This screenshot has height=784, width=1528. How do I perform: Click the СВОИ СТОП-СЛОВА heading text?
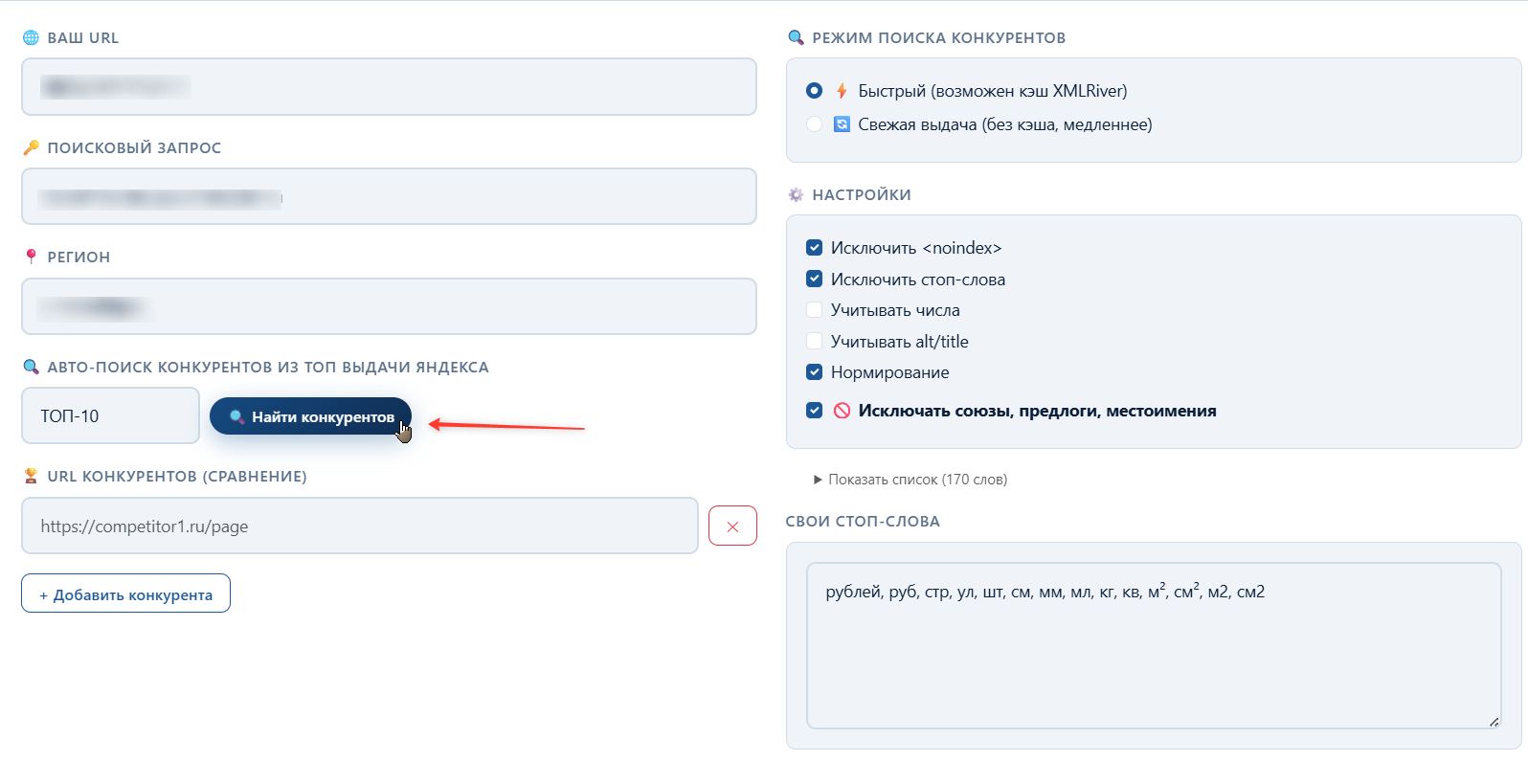pos(863,522)
